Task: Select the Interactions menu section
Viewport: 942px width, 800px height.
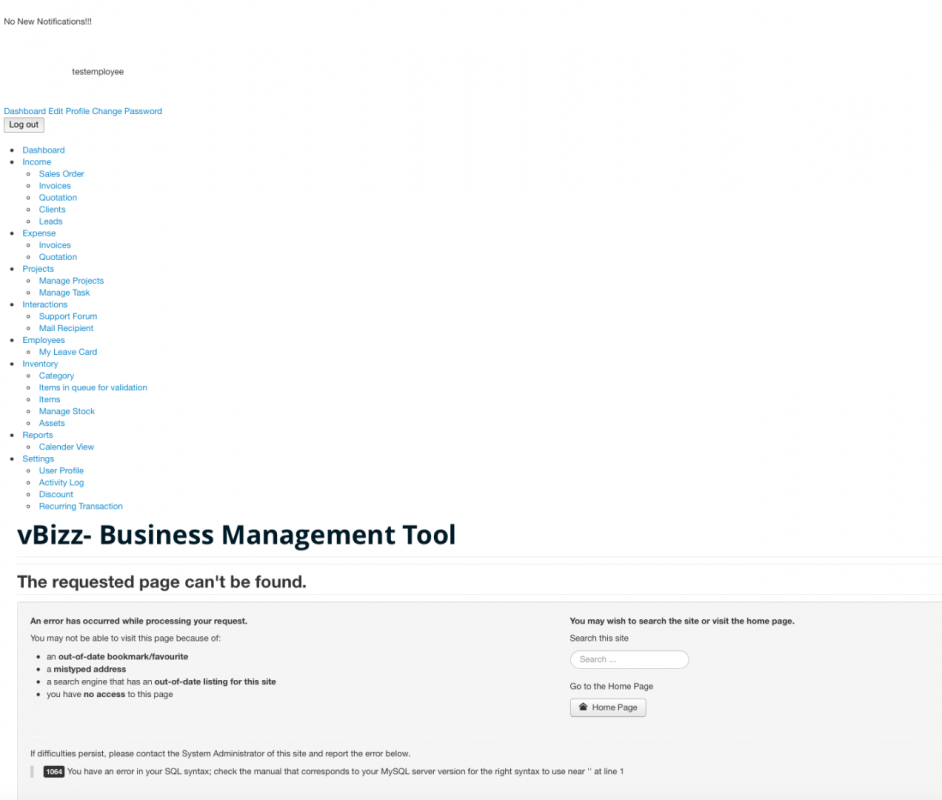Action: tap(45, 305)
